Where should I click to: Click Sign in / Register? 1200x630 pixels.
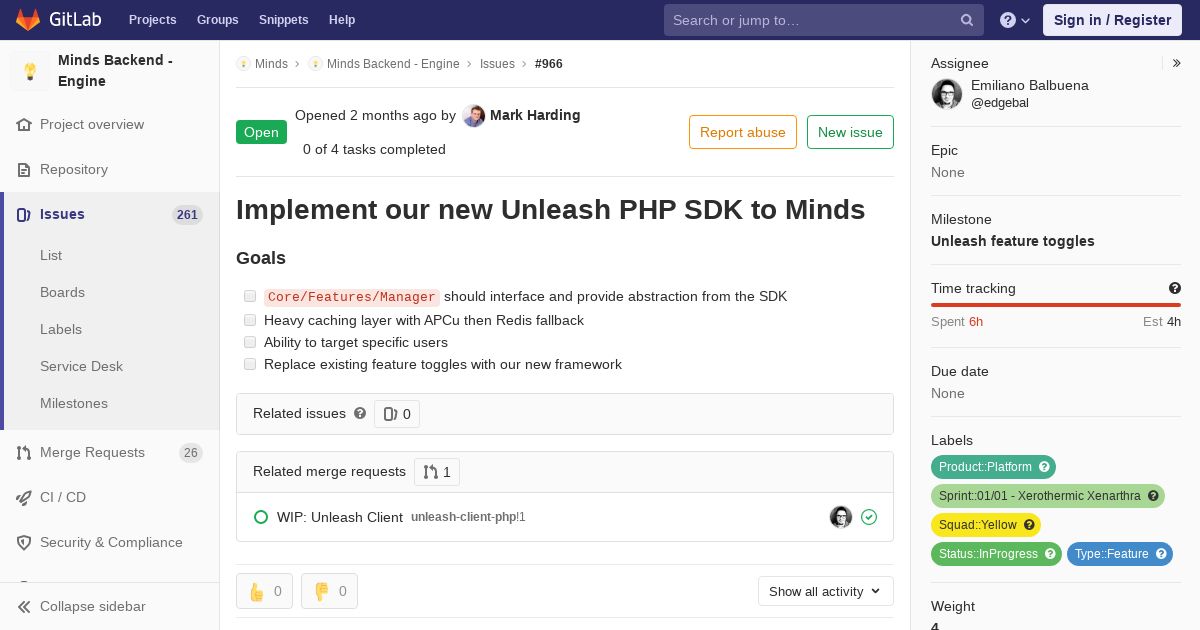[x=1112, y=20]
